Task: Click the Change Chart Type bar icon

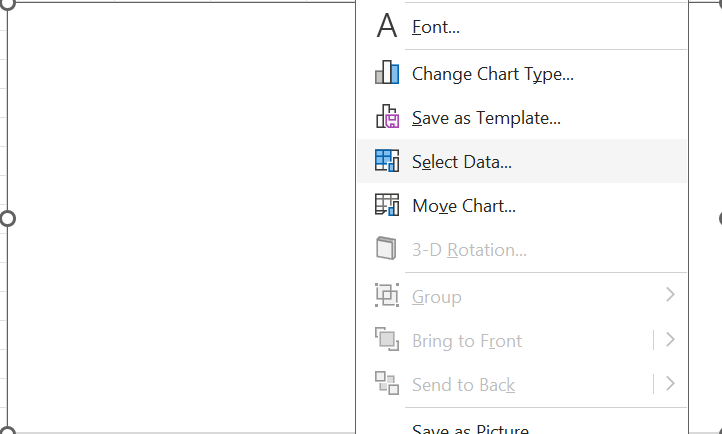Action: (x=386, y=73)
